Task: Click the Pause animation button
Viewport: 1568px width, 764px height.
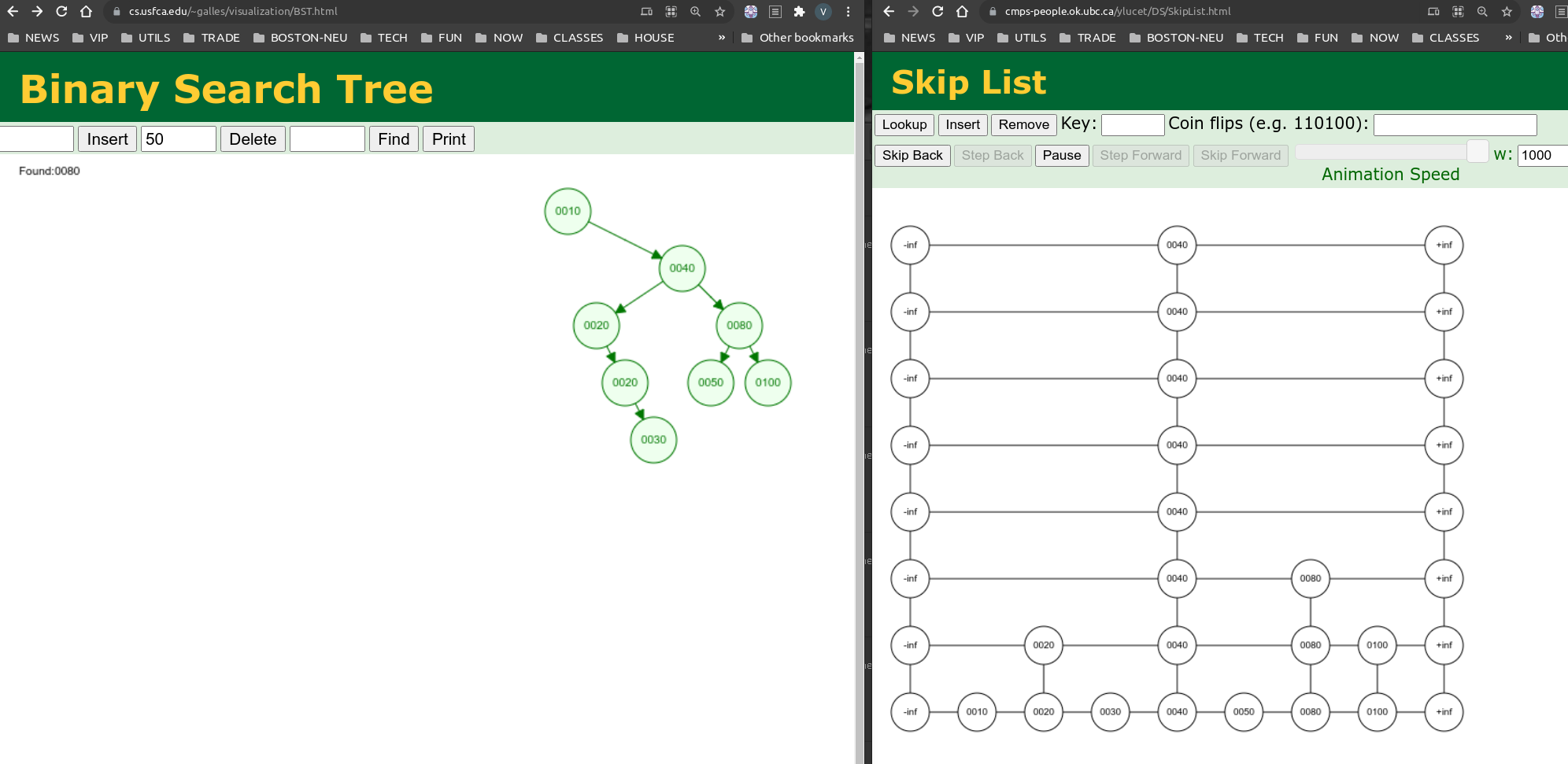Action: click(x=1061, y=156)
